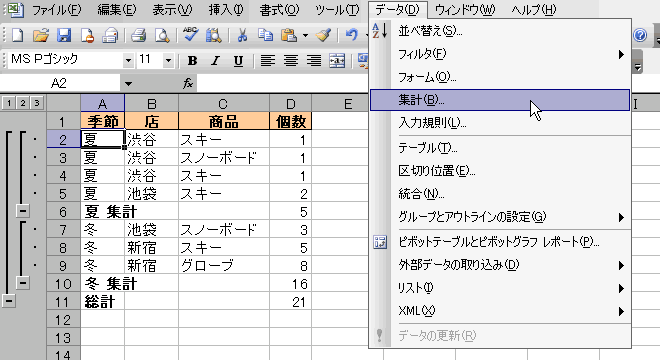Screen dimensions: 660x360
Task: Click cell D11 showing 21
Action: click(x=290, y=301)
